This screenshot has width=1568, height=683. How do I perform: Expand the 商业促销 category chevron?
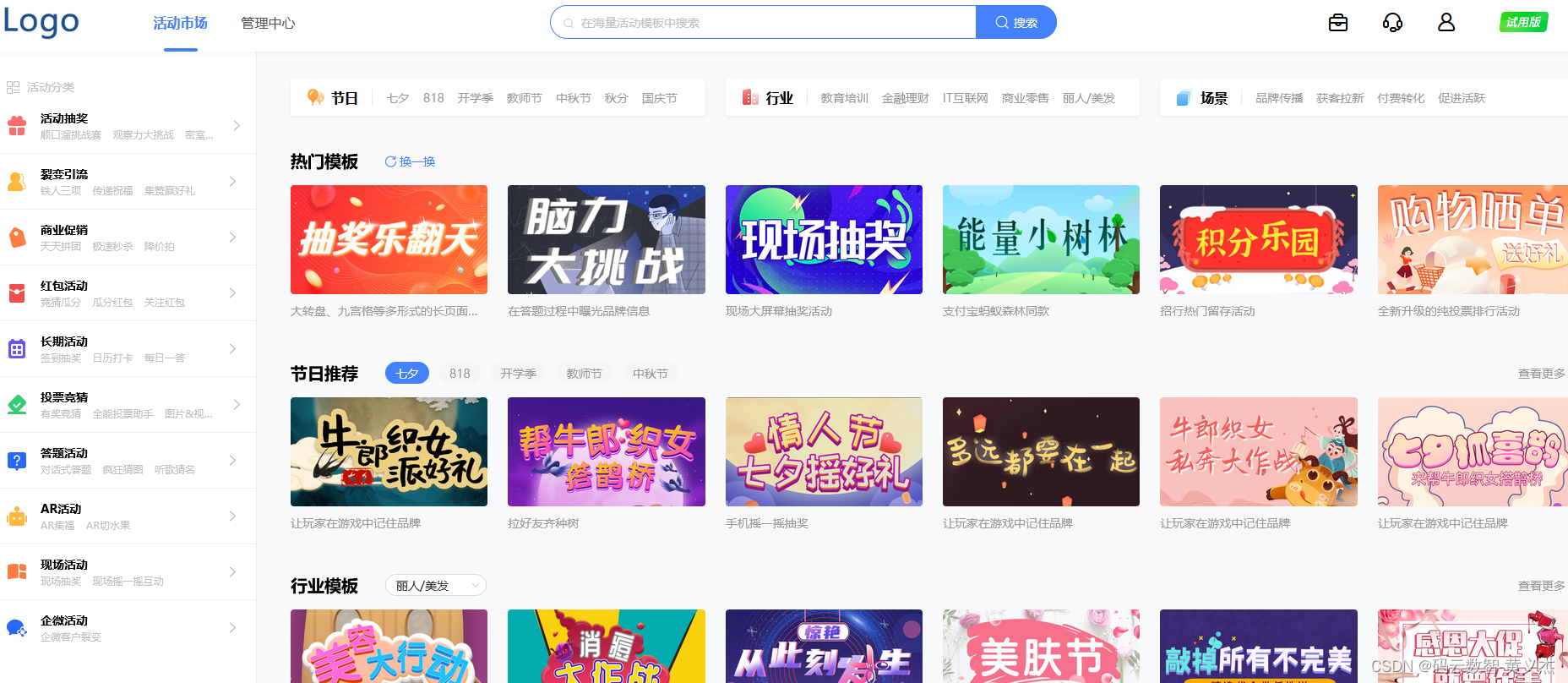click(233, 238)
